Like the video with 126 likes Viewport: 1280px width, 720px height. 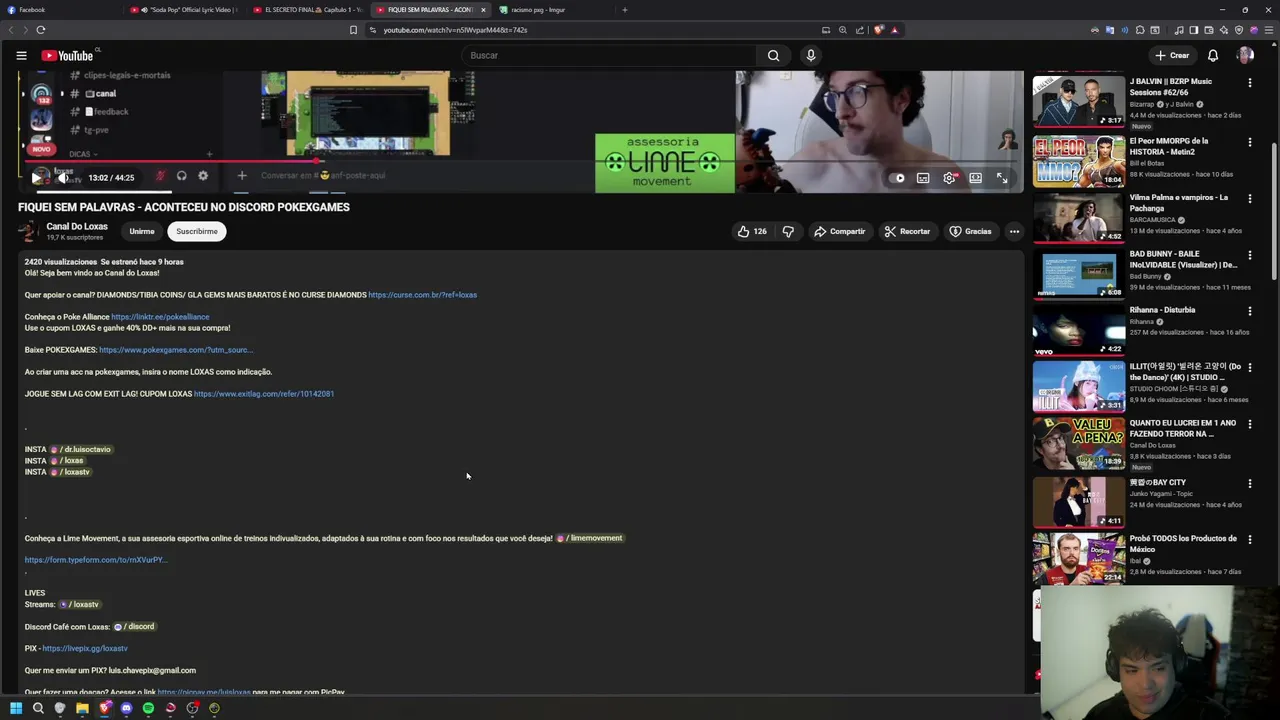751,231
